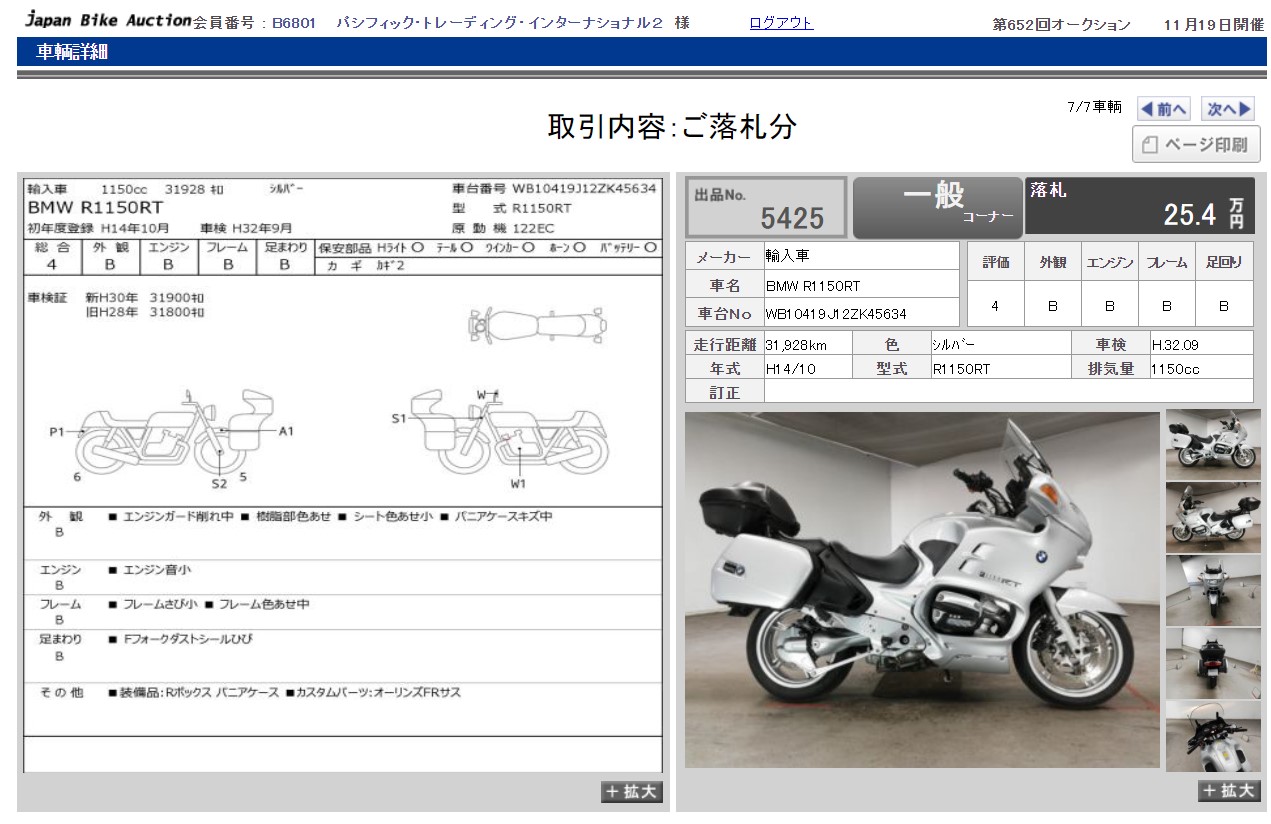The width and height of the screenshot is (1271, 824).
Task: Click the 訂正 row label
Action: pos(725,393)
